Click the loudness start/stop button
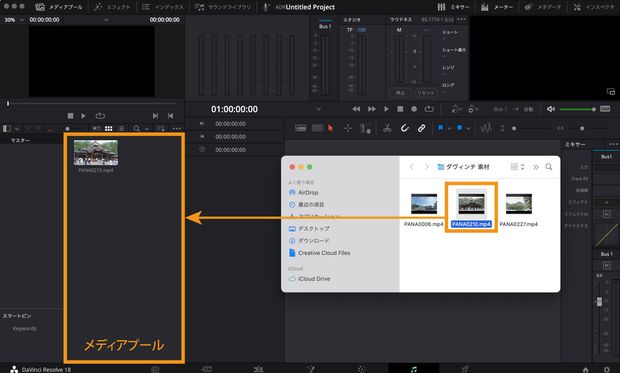The height and width of the screenshot is (373, 620). point(400,93)
